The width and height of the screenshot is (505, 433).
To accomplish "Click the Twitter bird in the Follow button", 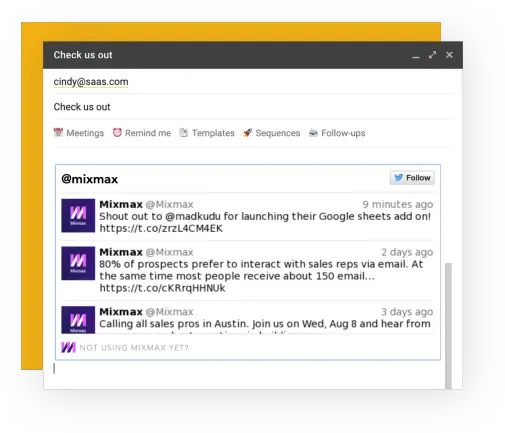I will pos(398,177).
